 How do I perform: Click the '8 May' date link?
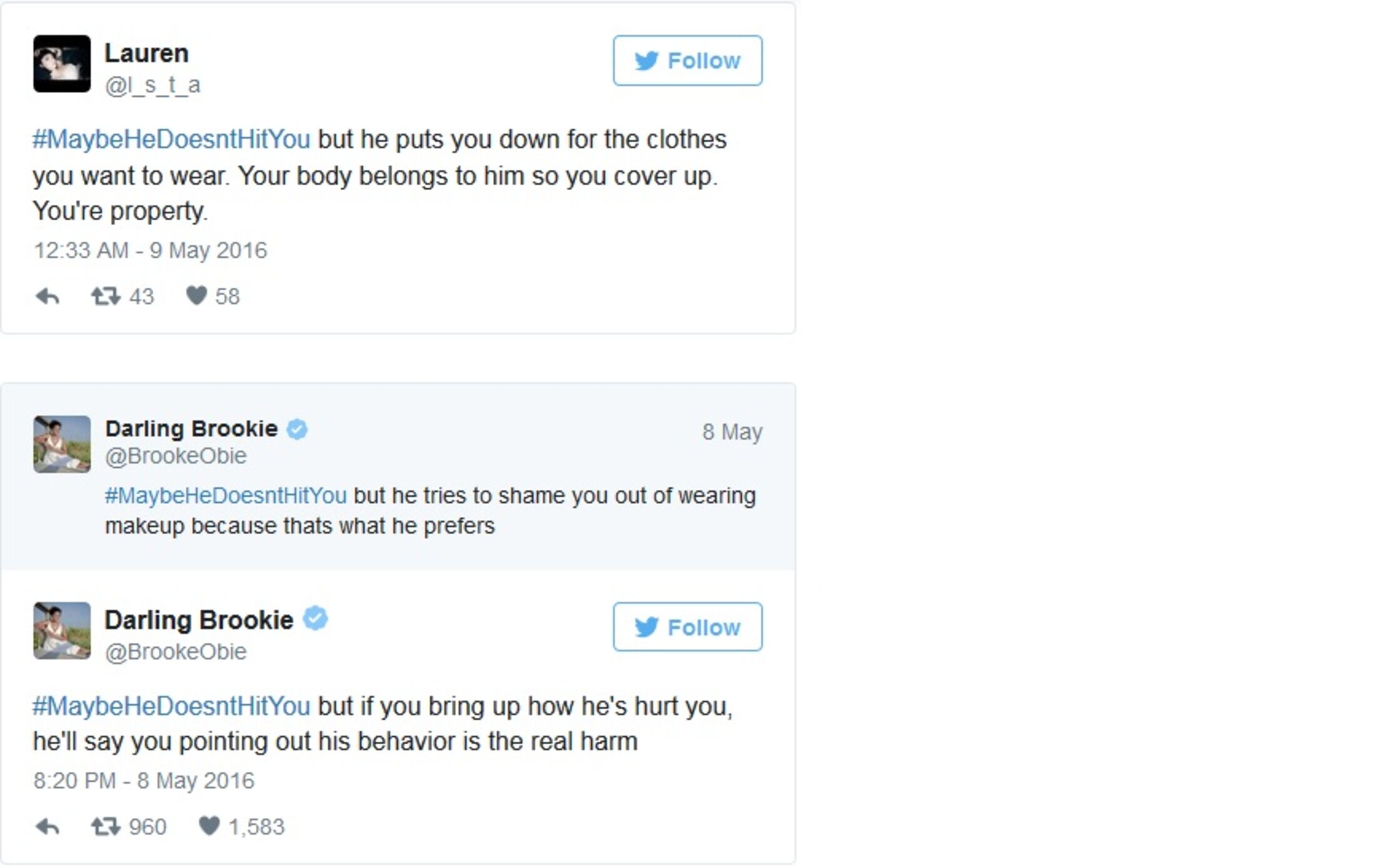[732, 432]
